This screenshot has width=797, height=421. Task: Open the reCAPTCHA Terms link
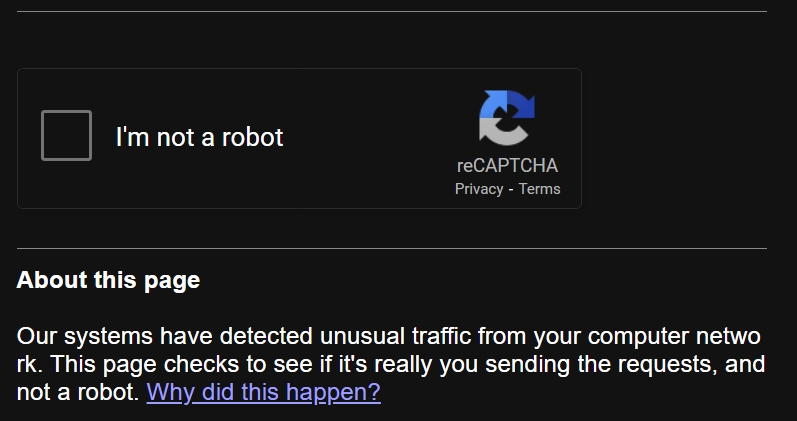539,189
